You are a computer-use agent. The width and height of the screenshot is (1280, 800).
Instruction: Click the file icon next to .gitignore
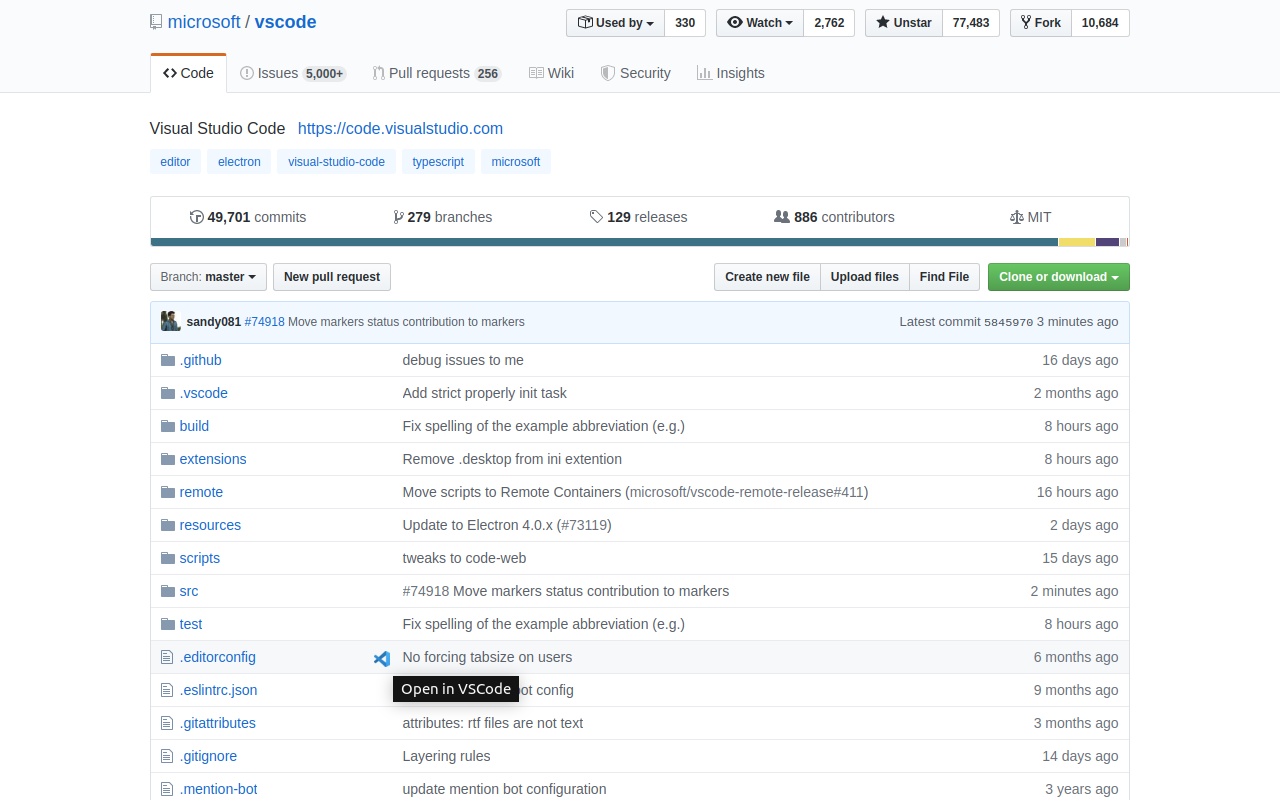[x=167, y=756]
